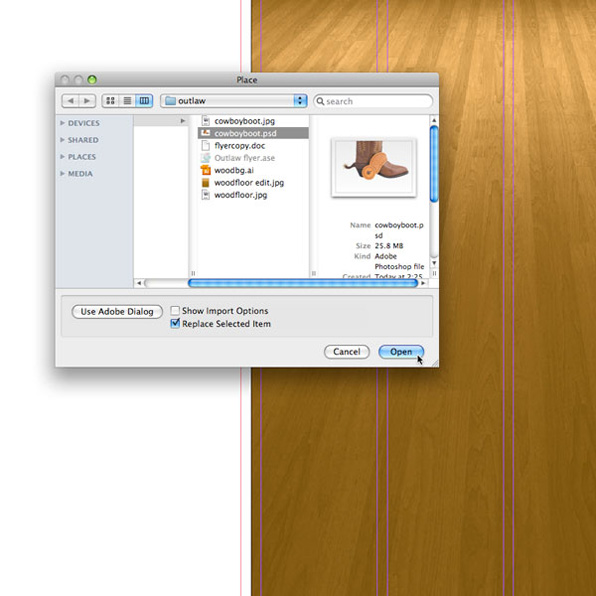596x596 pixels.
Task: Go back with the left arrow button
Action: (x=70, y=101)
